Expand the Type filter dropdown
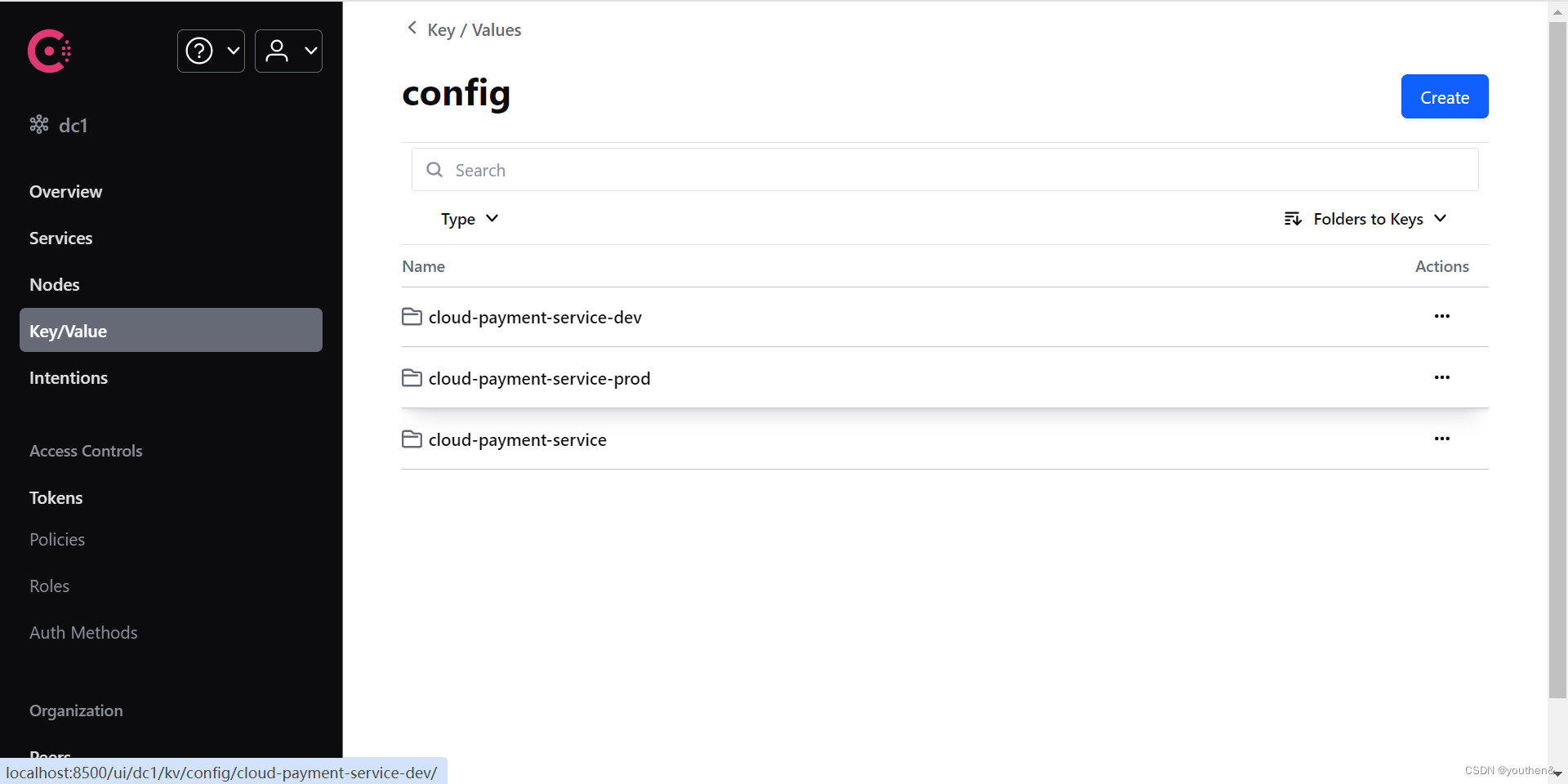This screenshot has width=1568, height=784. [469, 219]
